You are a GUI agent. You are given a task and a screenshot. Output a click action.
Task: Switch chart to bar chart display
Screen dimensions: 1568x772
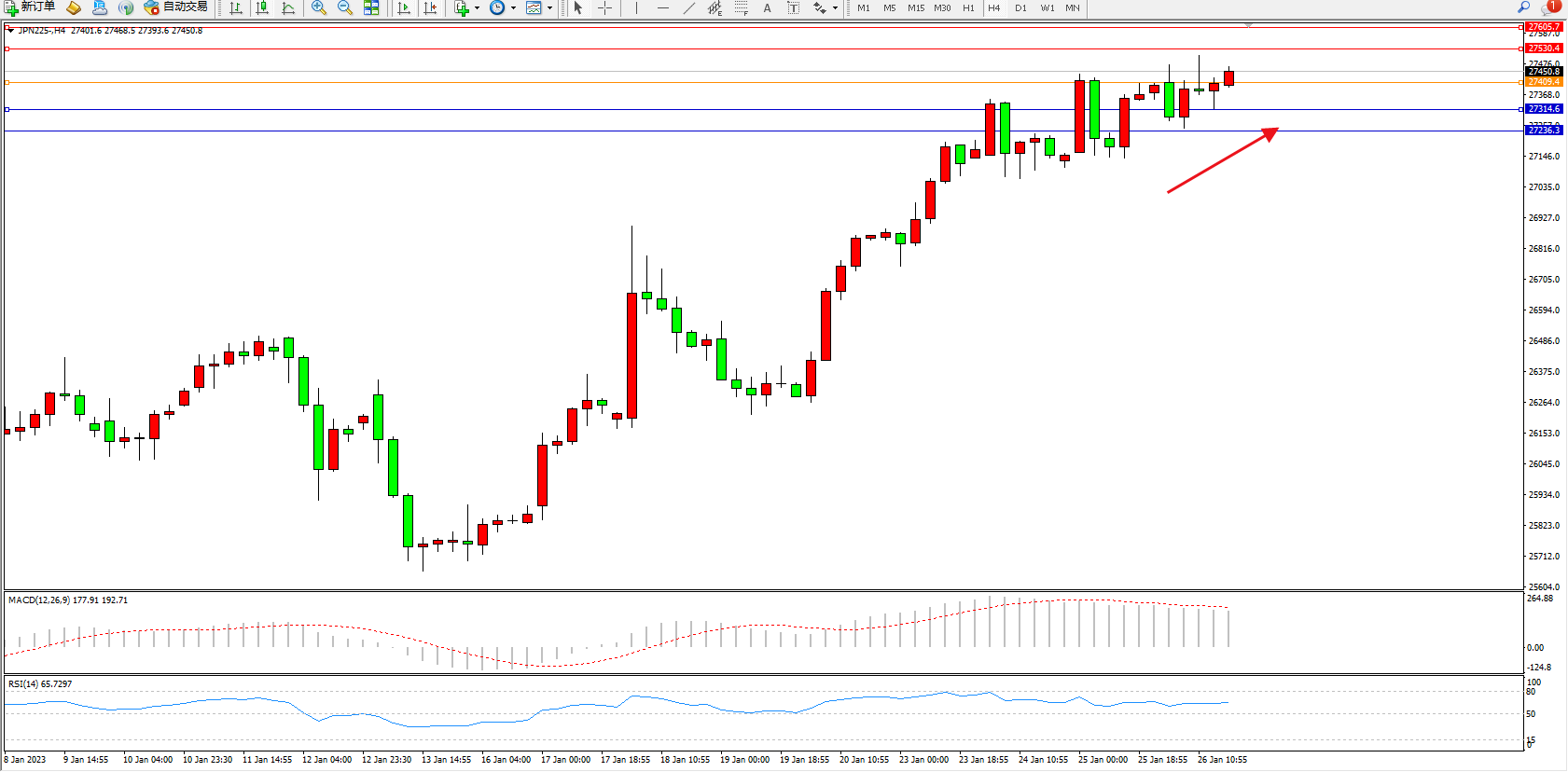point(236,8)
